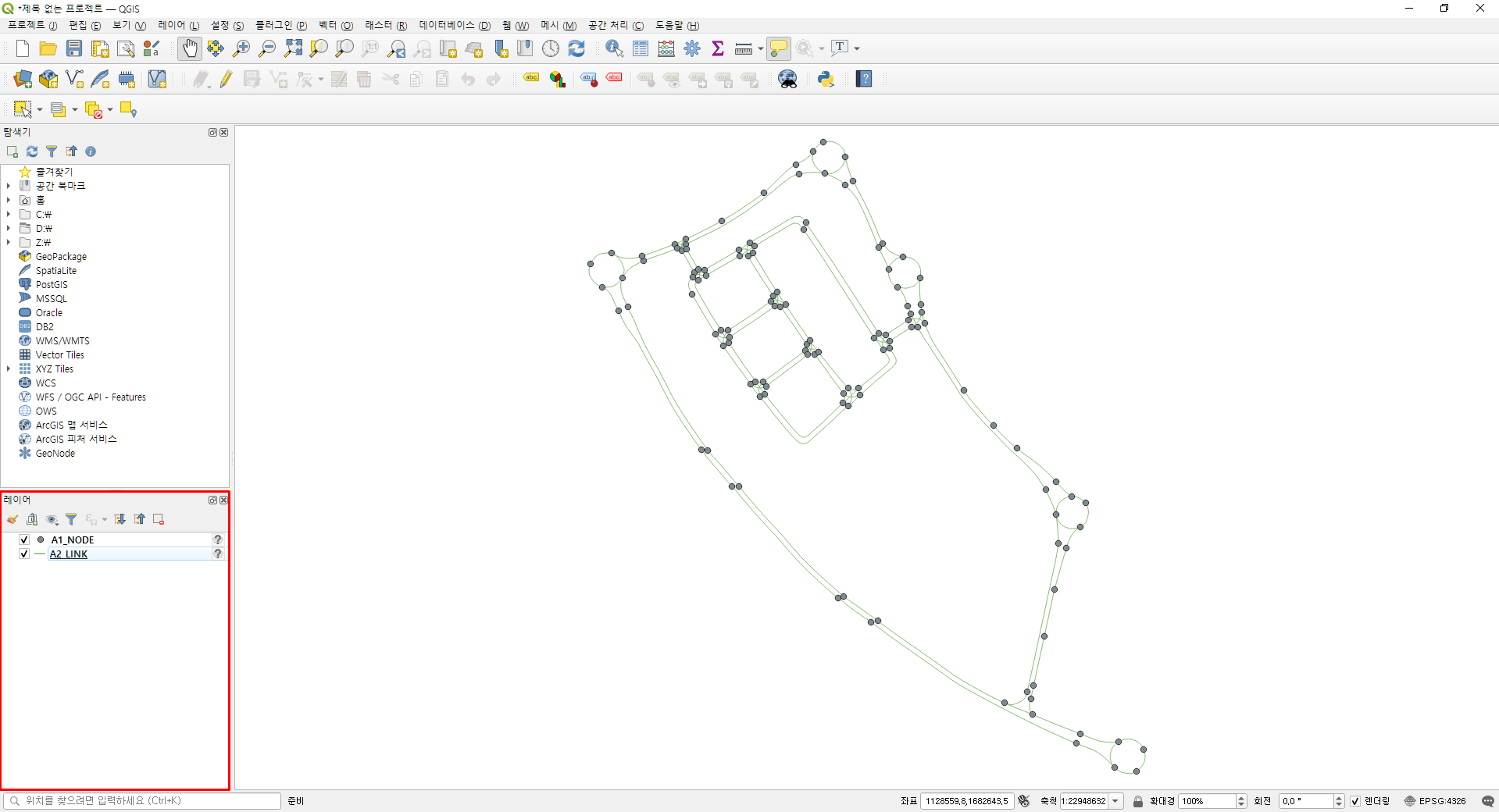Viewport: 1499px width, 812px height.
Task: Select the Zoom Out tool
Action: point(267,48)
